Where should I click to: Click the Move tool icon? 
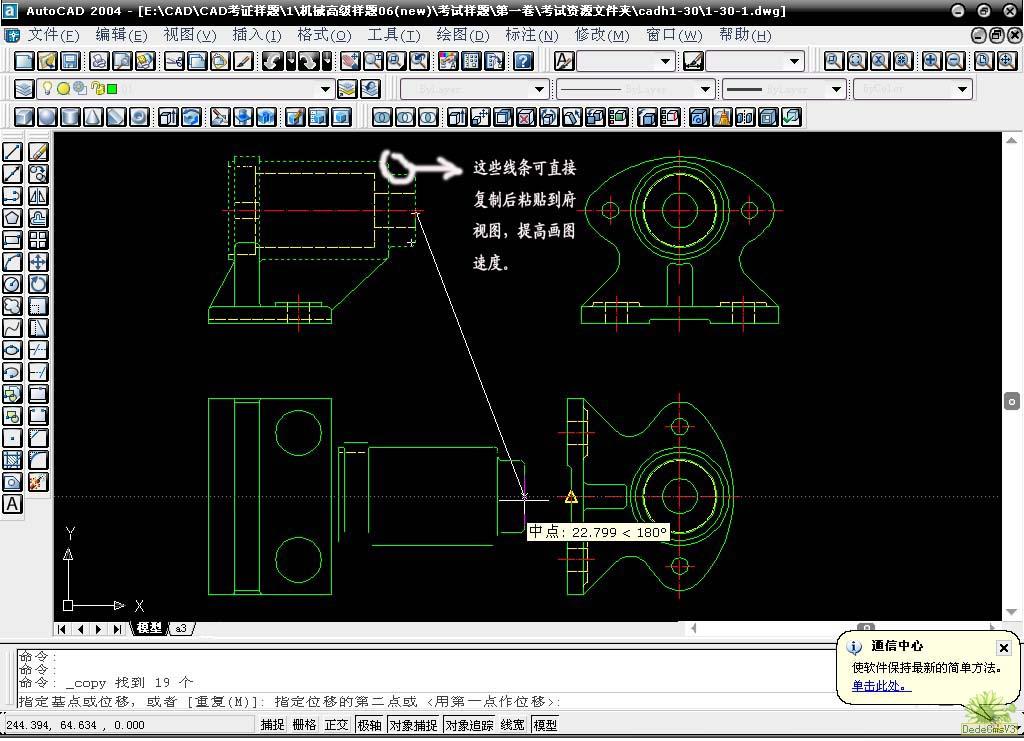coord(38,262)
